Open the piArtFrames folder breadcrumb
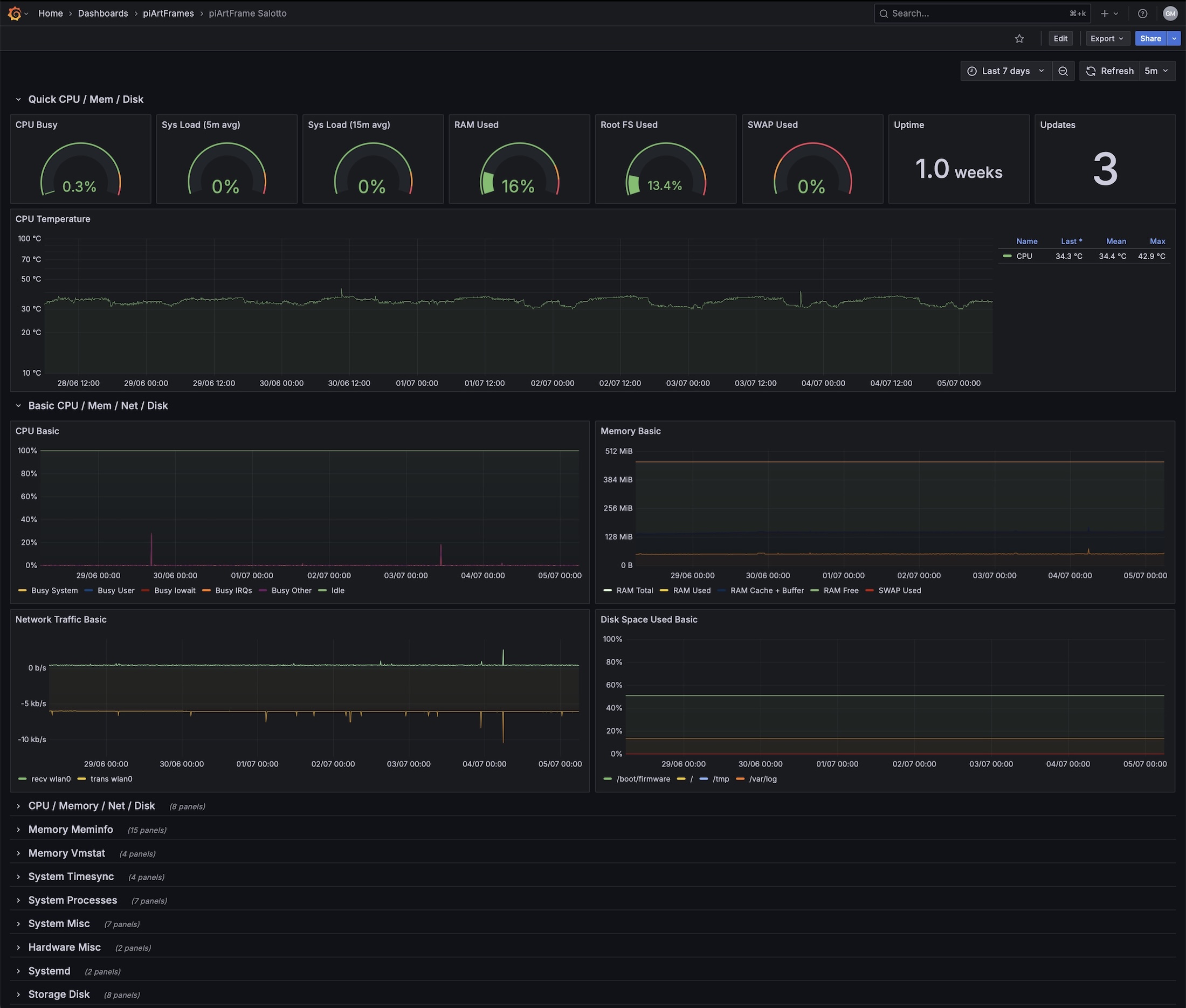This screenshot has width=1186, height=1008. 168,13
